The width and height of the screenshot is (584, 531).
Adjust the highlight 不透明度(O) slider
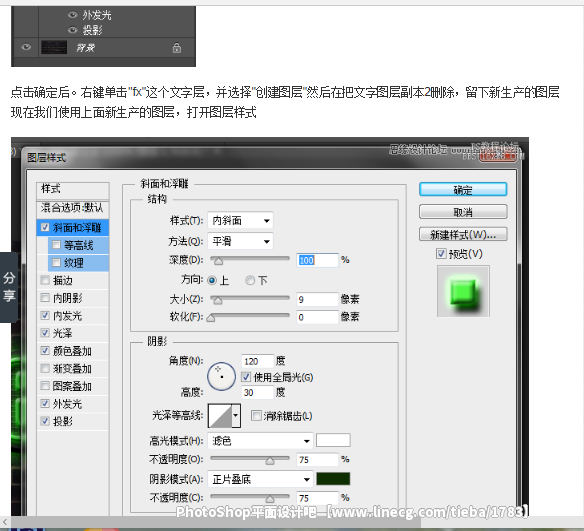tap(270, 460)
